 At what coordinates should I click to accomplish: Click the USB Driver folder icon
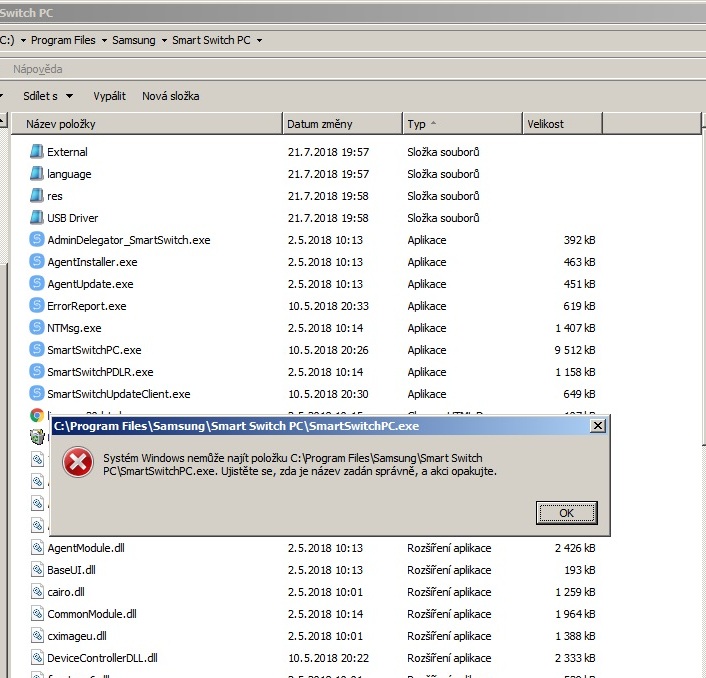(36, 218)
